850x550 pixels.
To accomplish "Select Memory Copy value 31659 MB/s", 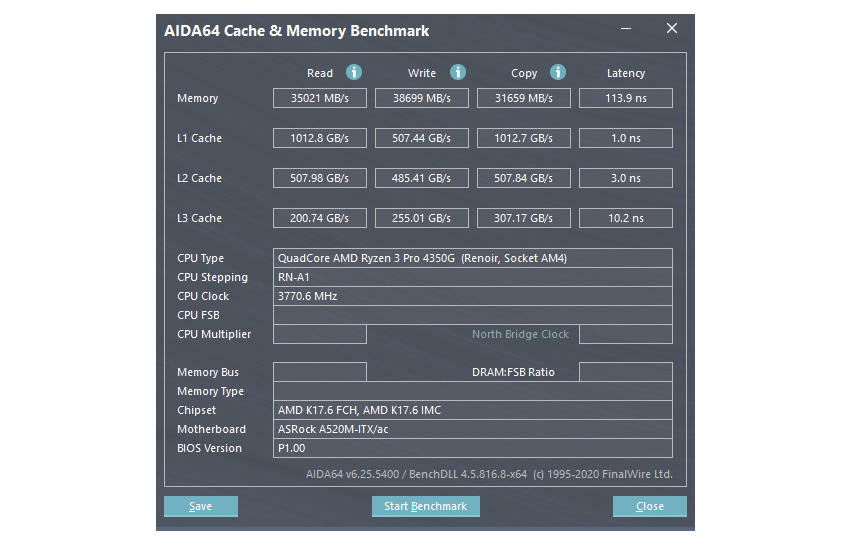I will (x=524, y=98).
